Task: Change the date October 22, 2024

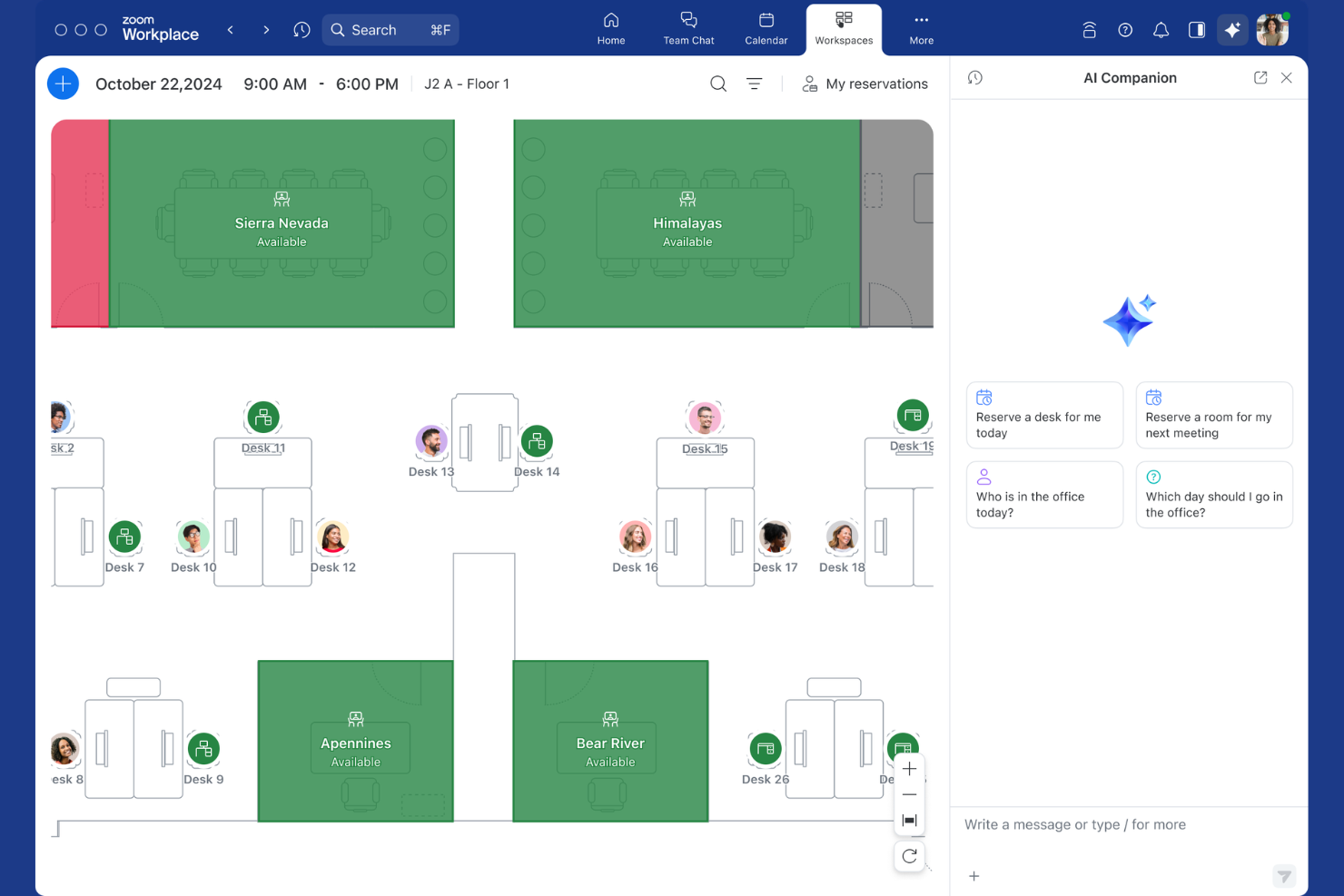Action: tap(159, 84)
